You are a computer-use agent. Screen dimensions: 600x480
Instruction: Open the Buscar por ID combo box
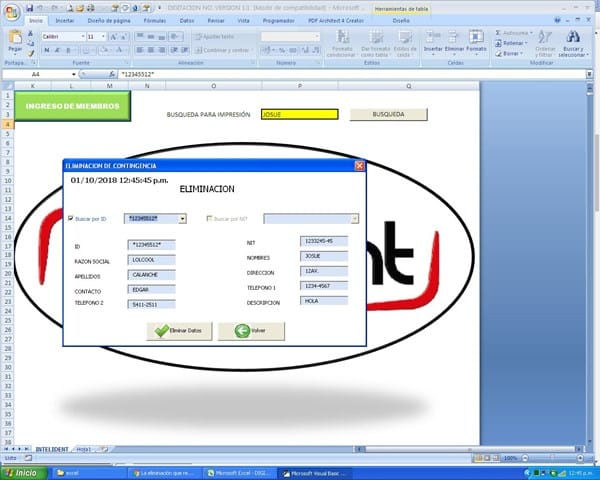pos(183,219)
